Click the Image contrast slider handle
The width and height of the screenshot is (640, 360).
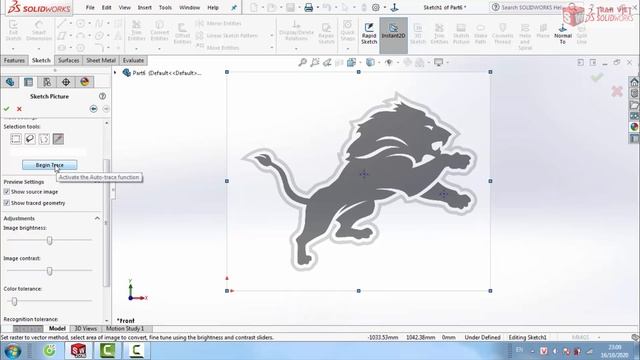click(x=49, y=271)
